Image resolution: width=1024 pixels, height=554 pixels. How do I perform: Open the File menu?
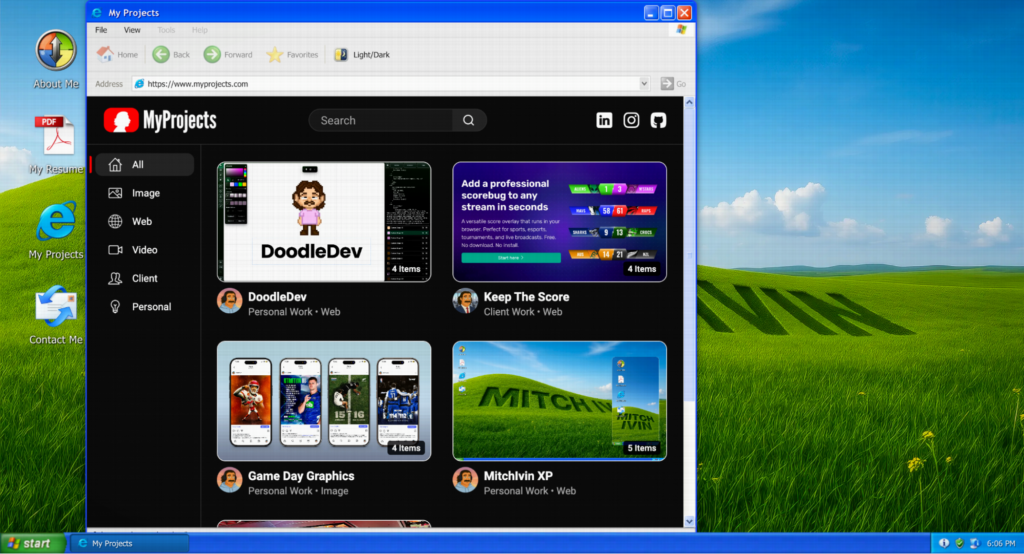(101, 30)
